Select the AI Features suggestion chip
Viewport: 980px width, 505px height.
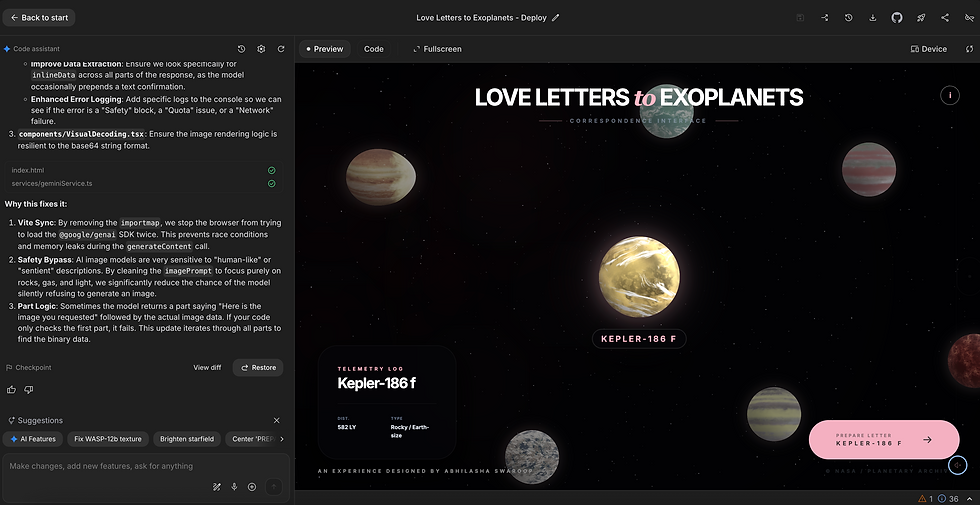coord(33,439)
